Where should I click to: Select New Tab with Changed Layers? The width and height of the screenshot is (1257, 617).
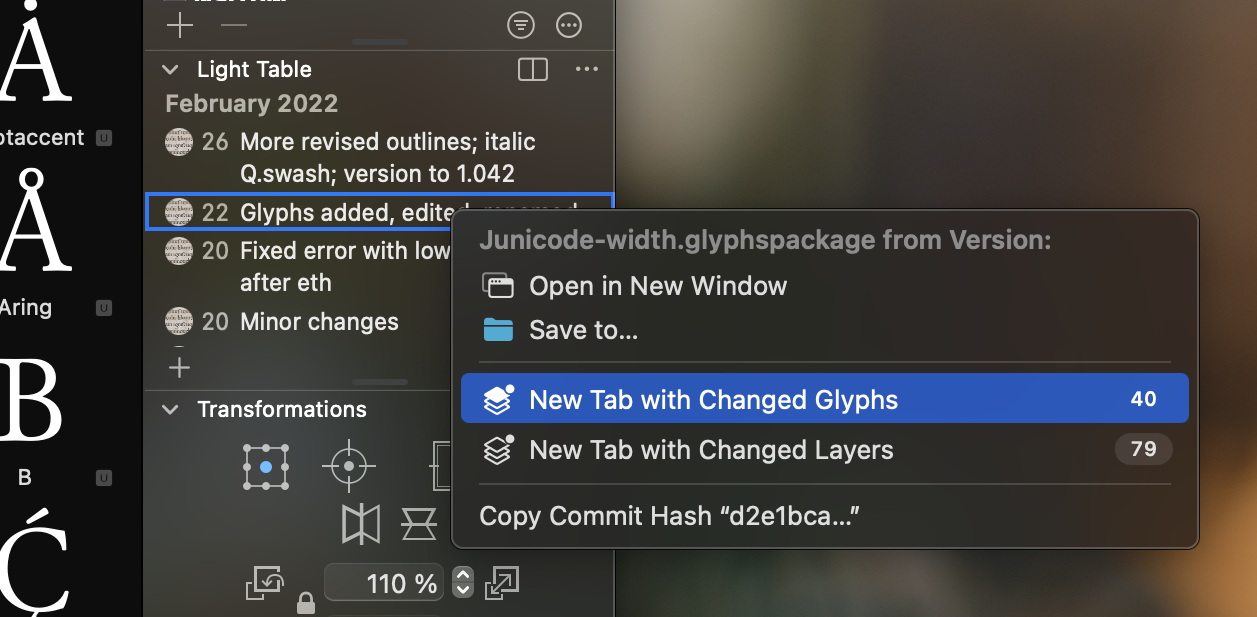pyautogui.click(x=710, y=450)
